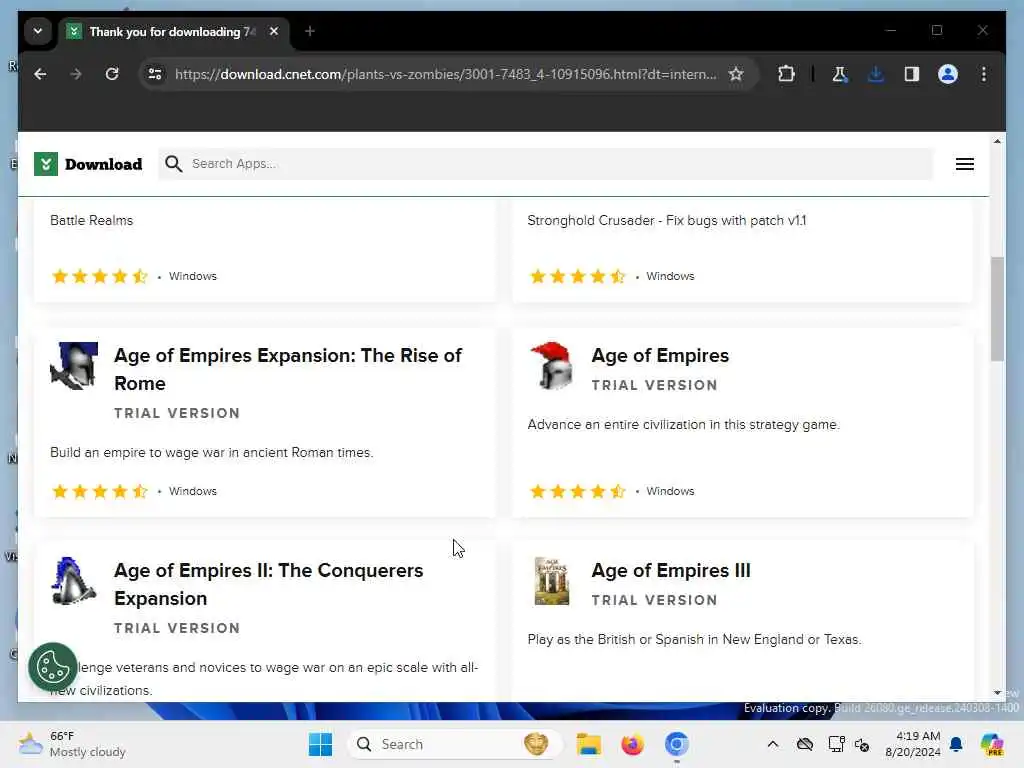Open Age of Empires III link

(670, 571)
